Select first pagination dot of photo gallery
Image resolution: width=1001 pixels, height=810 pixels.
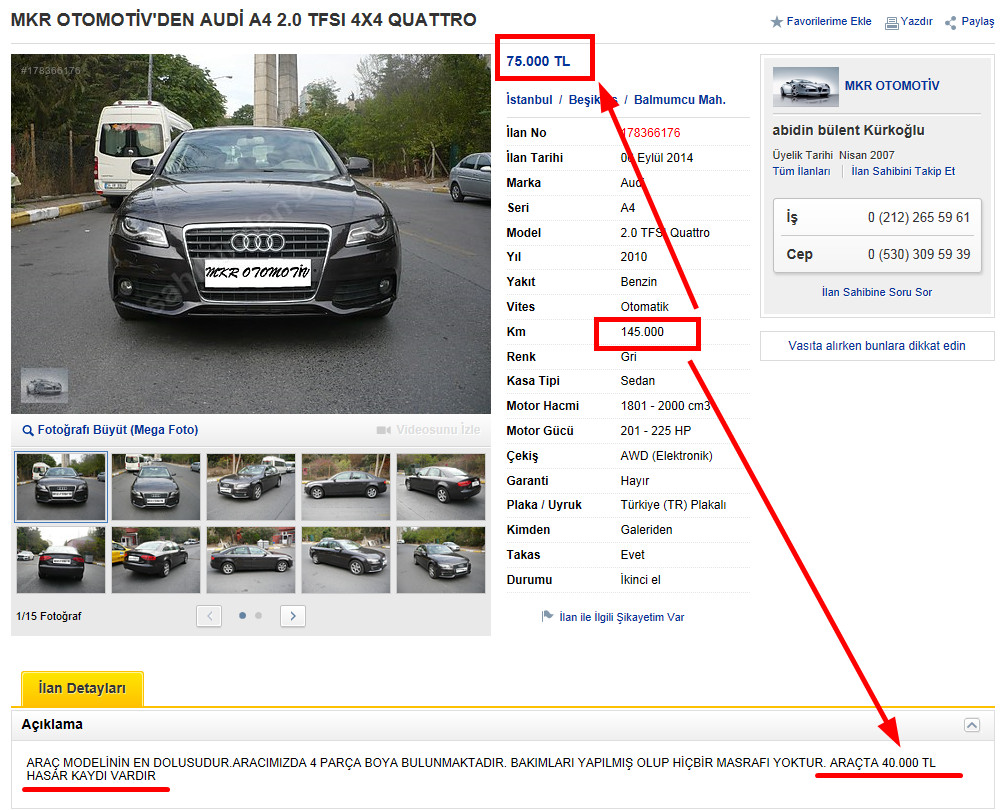click(x=243, y=615)
